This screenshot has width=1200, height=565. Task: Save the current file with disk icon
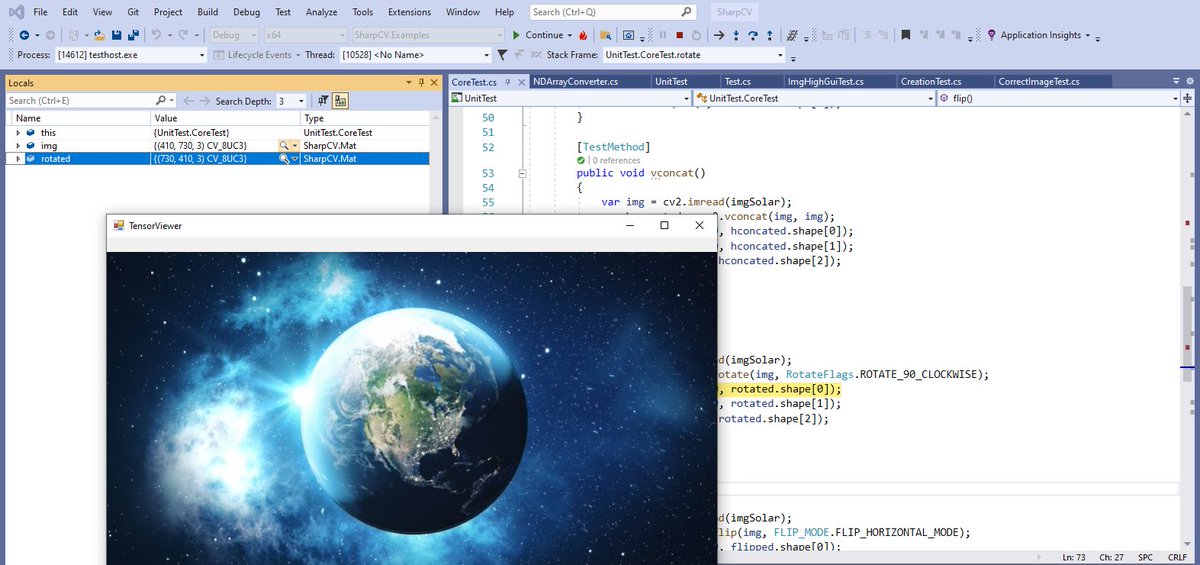coord(117,35)
